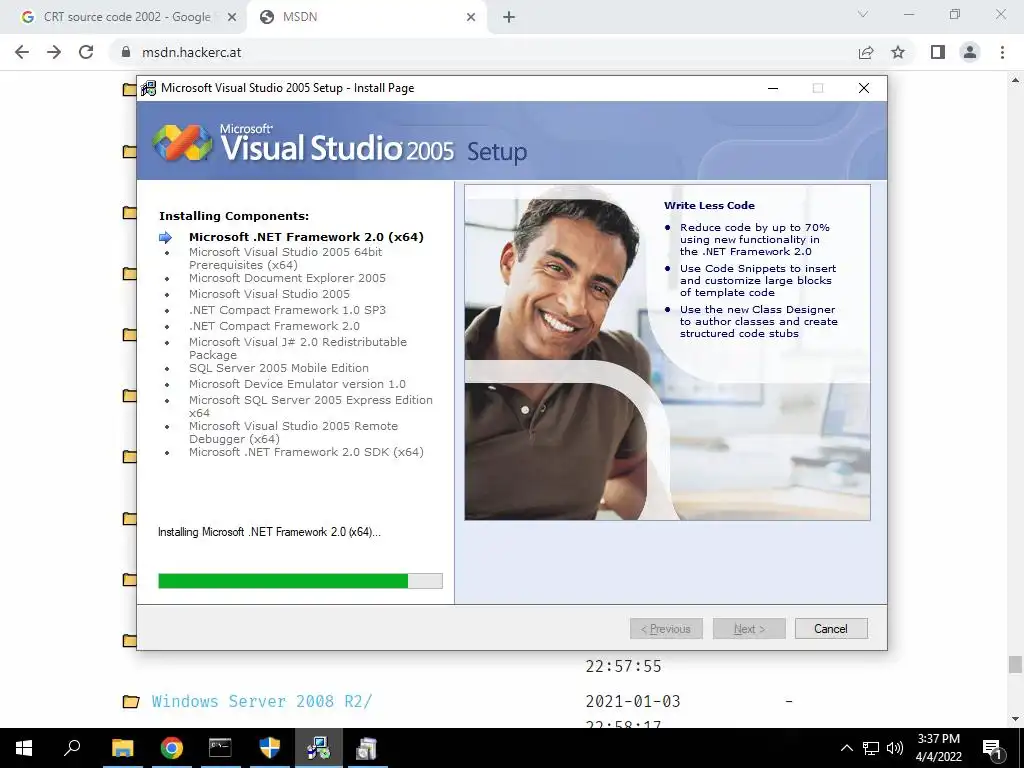The width and height of the screenshot is (1024, 768).
Task: Open Chrome side panel icon
Action: coord(938,52)
